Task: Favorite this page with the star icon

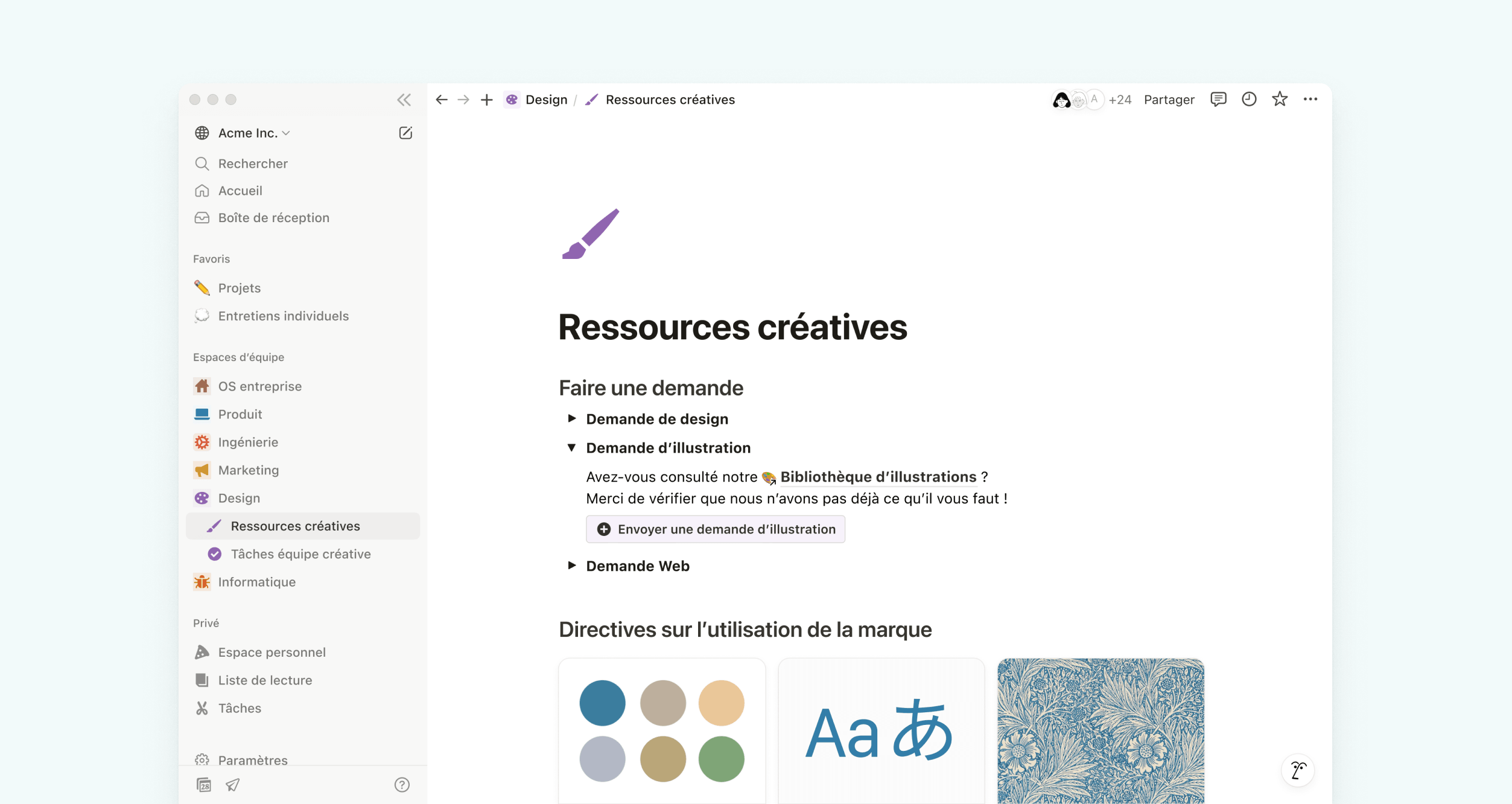Action: click(1280, 99)
